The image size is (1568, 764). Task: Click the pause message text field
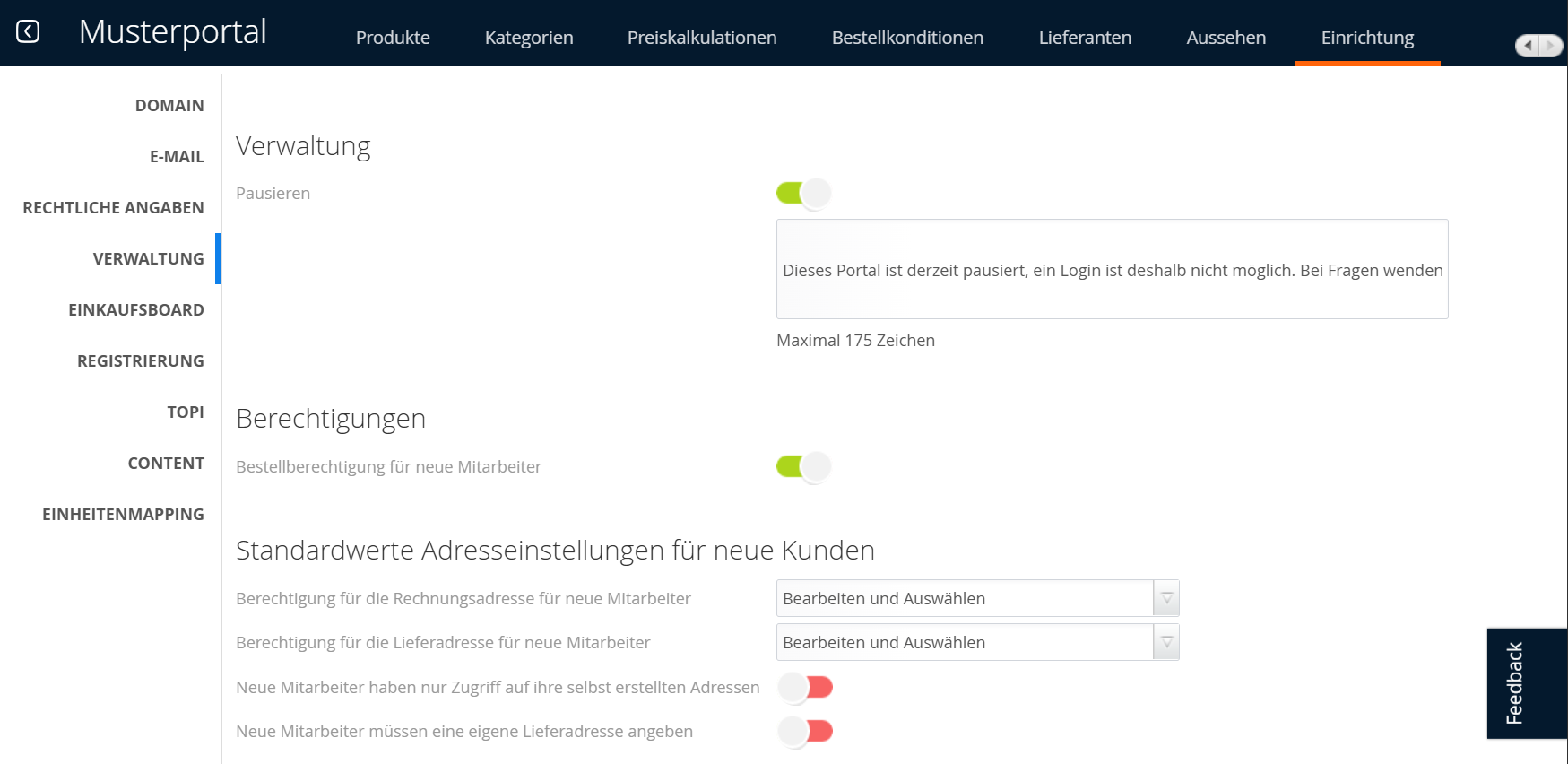click(x=1112, y=269)
